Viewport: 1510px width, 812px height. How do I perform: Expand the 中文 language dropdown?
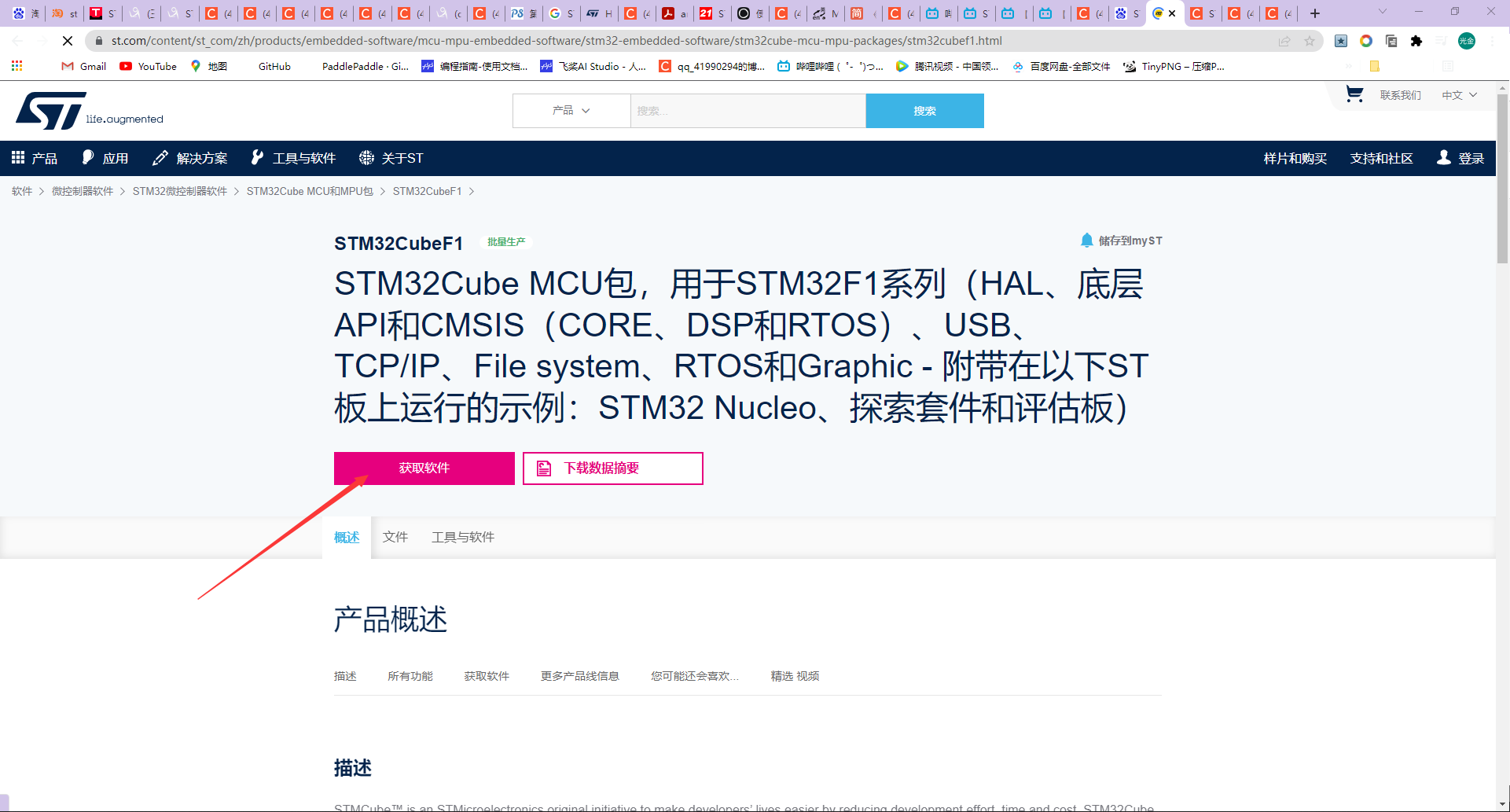(1460, 95)
